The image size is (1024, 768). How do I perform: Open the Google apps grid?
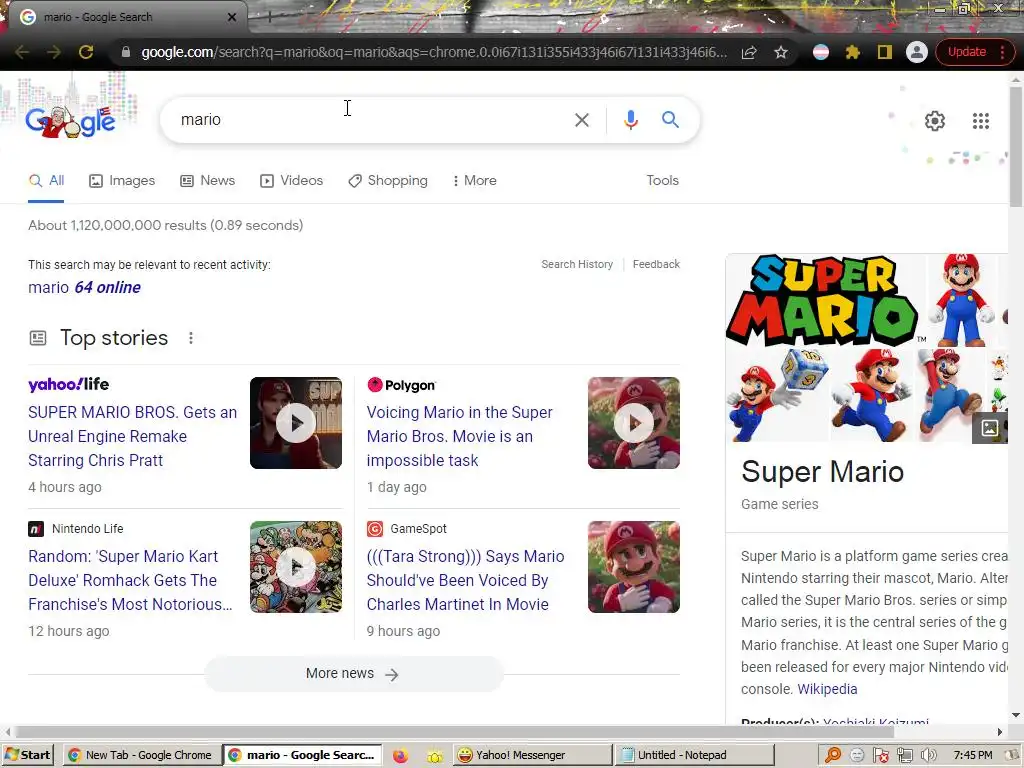tap(981, 121)
